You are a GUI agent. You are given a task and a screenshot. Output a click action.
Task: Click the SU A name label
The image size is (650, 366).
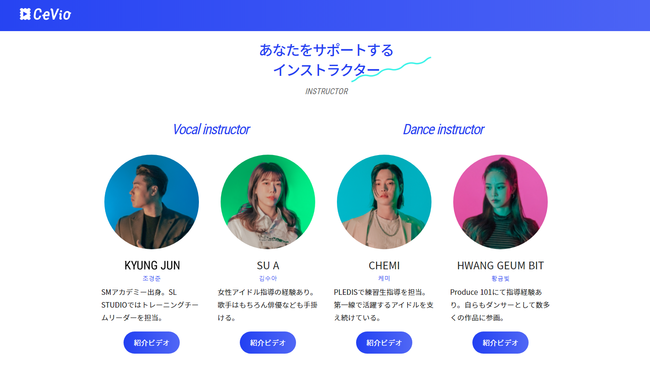pyautogui.click(x=268, y=265)
